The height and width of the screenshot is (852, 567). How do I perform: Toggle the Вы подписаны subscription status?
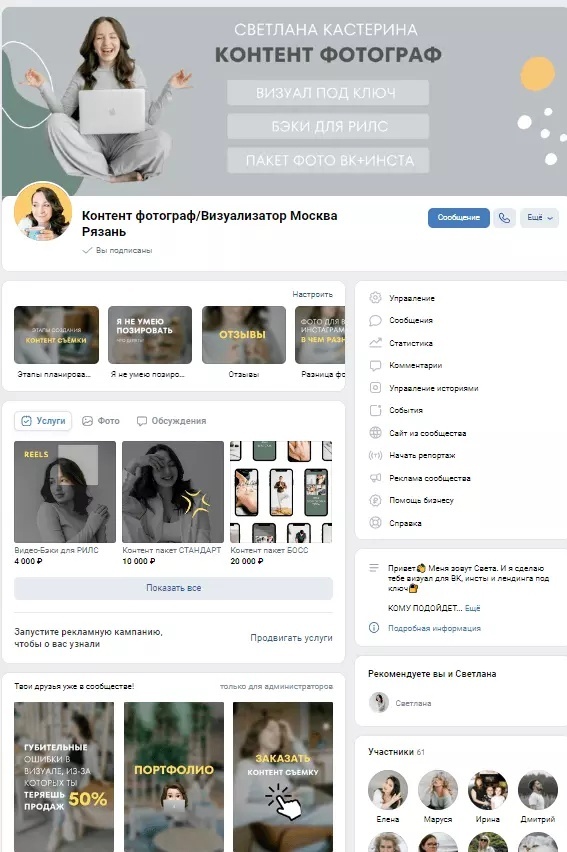[x=117, y=250]
